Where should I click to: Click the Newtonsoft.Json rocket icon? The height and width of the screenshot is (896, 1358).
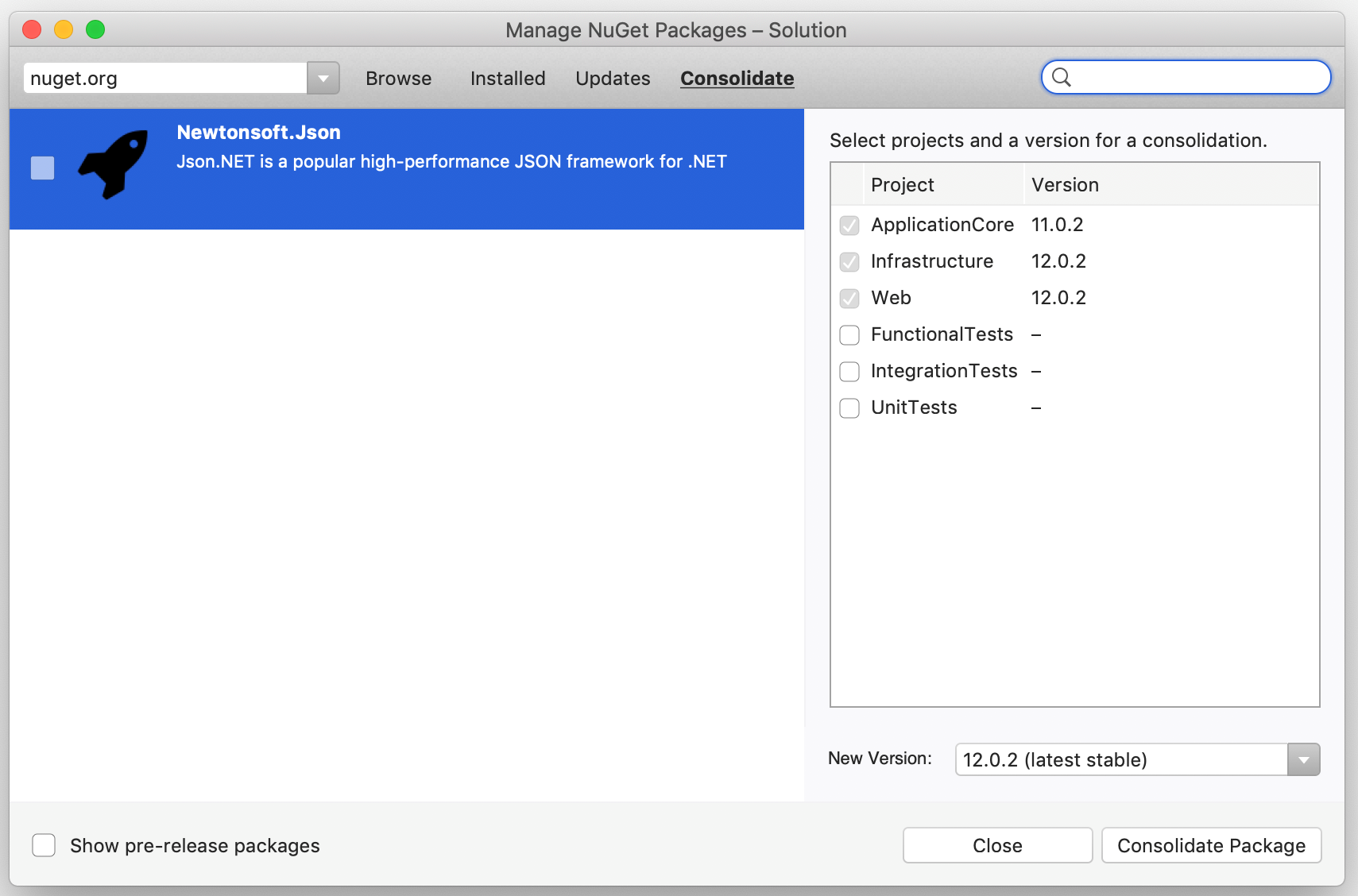click(x=113, y=164)
